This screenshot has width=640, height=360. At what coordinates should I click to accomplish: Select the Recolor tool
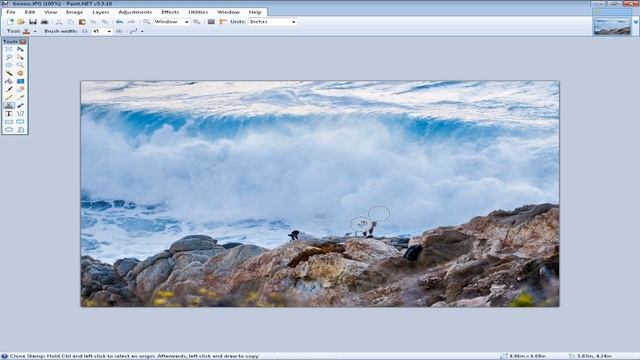point(20,105)
